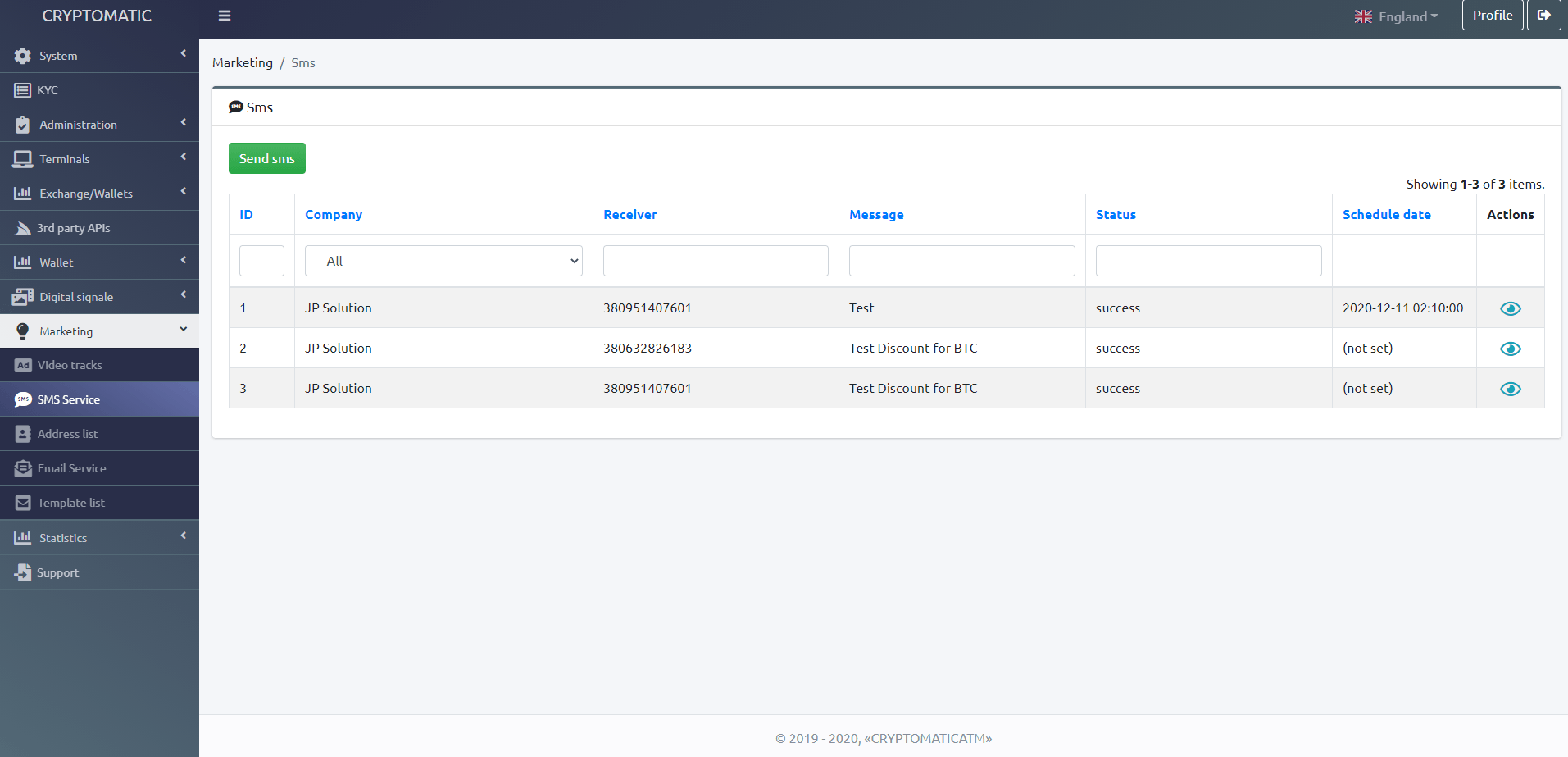1568x757 pixels.
Task: Click the Email Service icon in sidebar
Action: pos(23,468)
